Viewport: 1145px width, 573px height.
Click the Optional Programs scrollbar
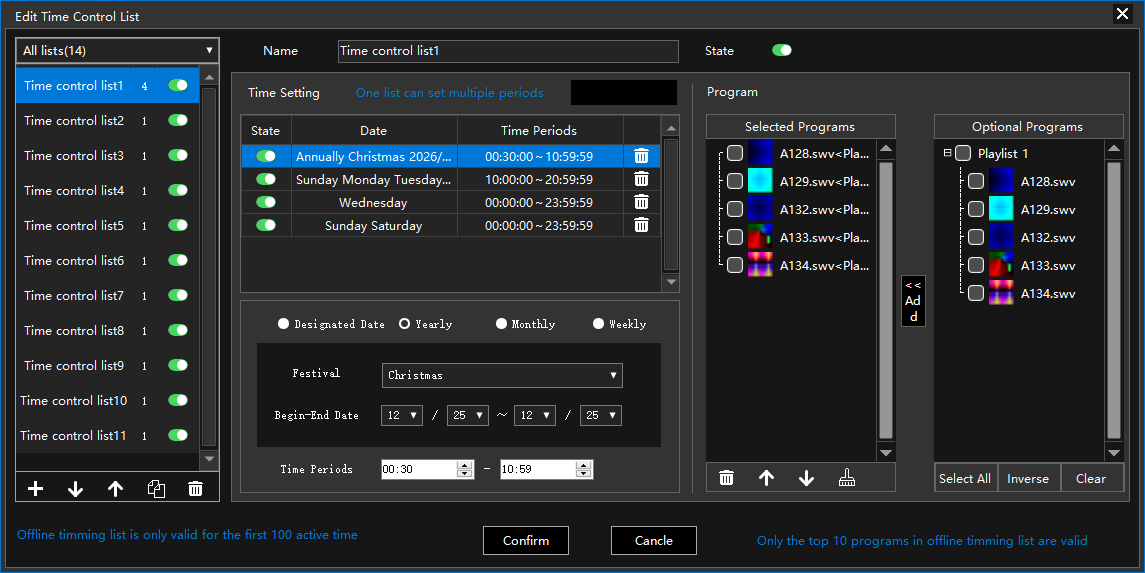(x=1114, y=301)
